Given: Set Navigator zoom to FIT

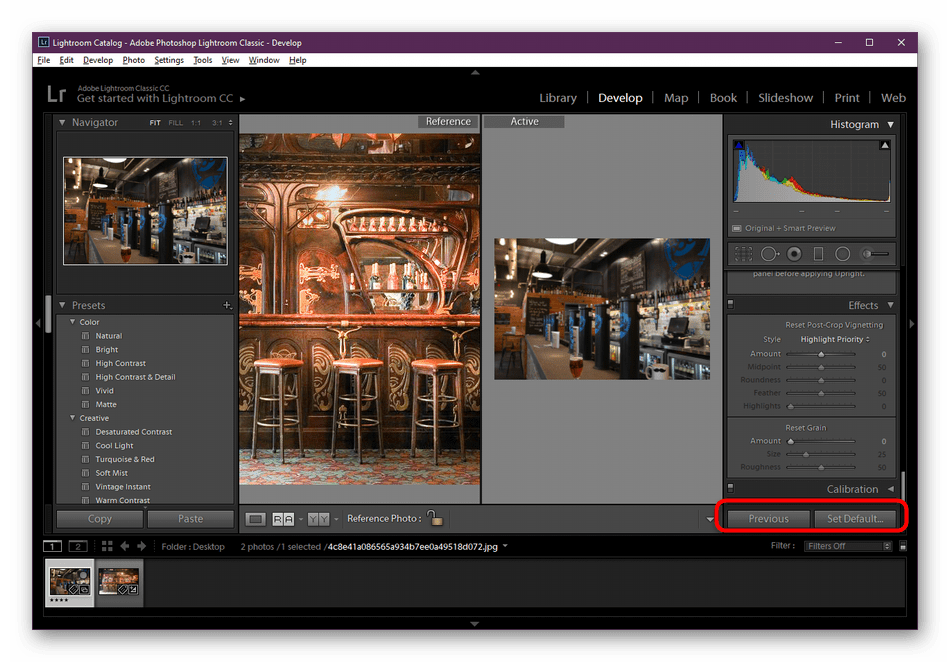Looking at the screenshot, I should click(x=155, y=123).
